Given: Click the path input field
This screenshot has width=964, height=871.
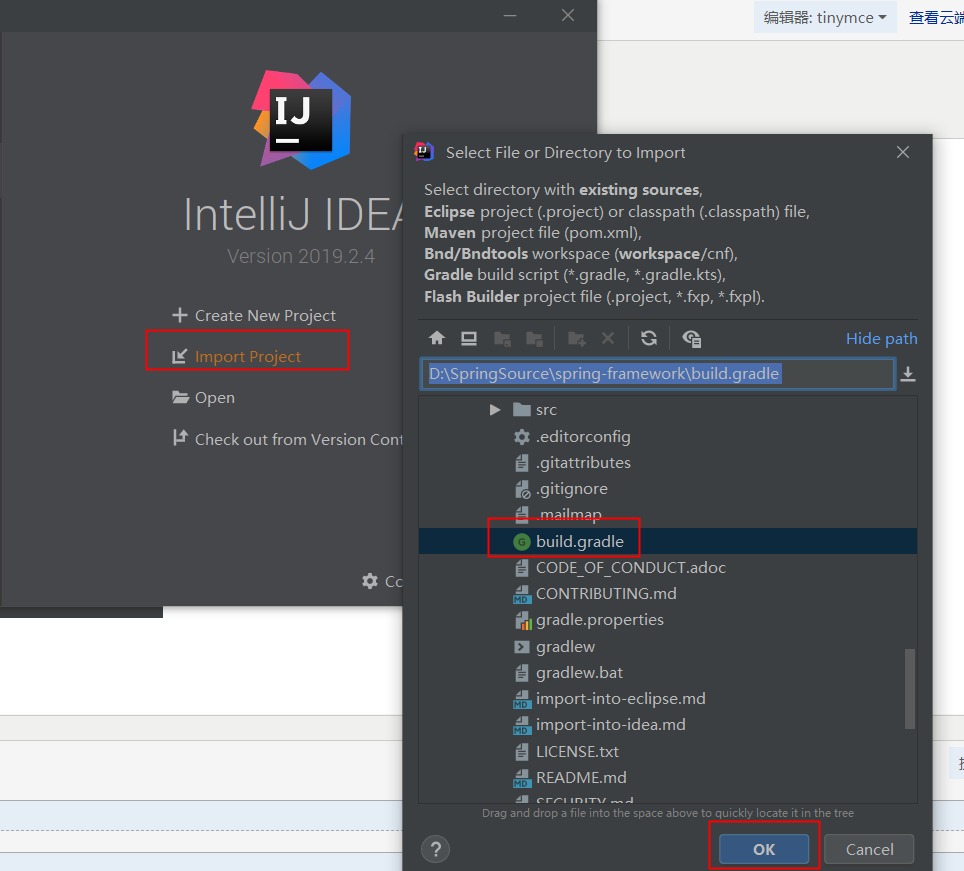Looking at the screenshot, I should (657, 374).
